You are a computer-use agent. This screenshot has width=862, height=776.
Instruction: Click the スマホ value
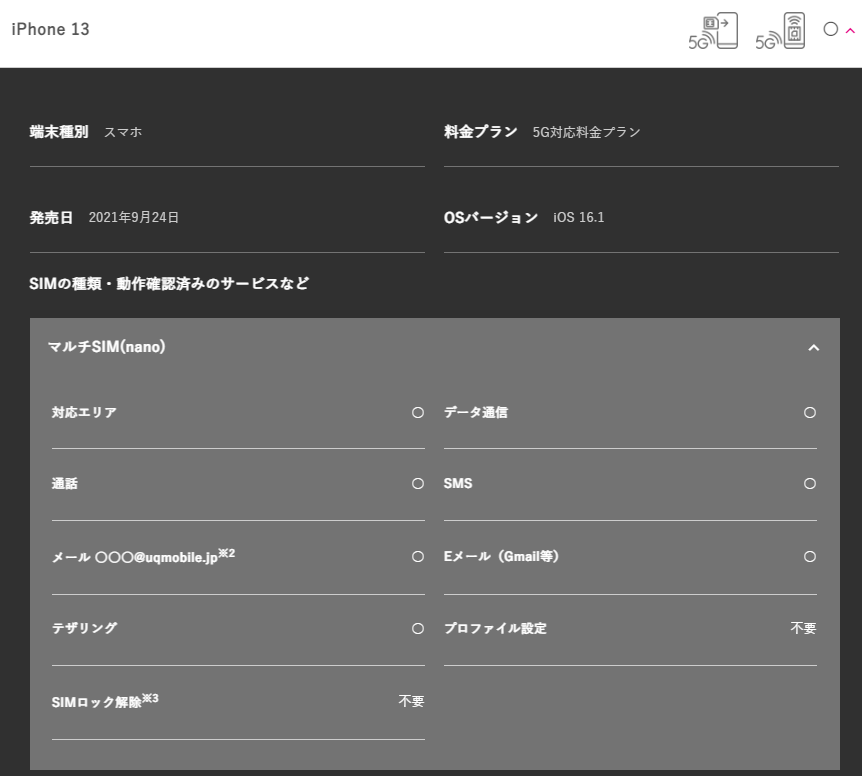point(123,132)
